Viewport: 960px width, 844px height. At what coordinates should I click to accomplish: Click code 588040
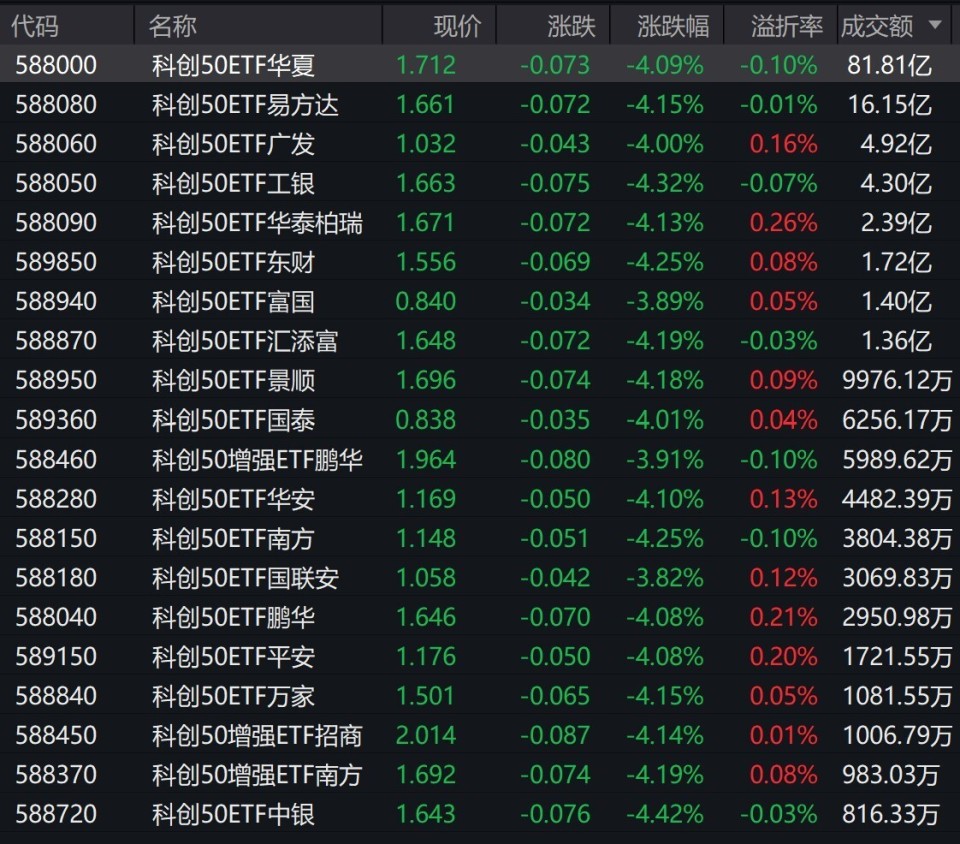click(x=56, y=617)
